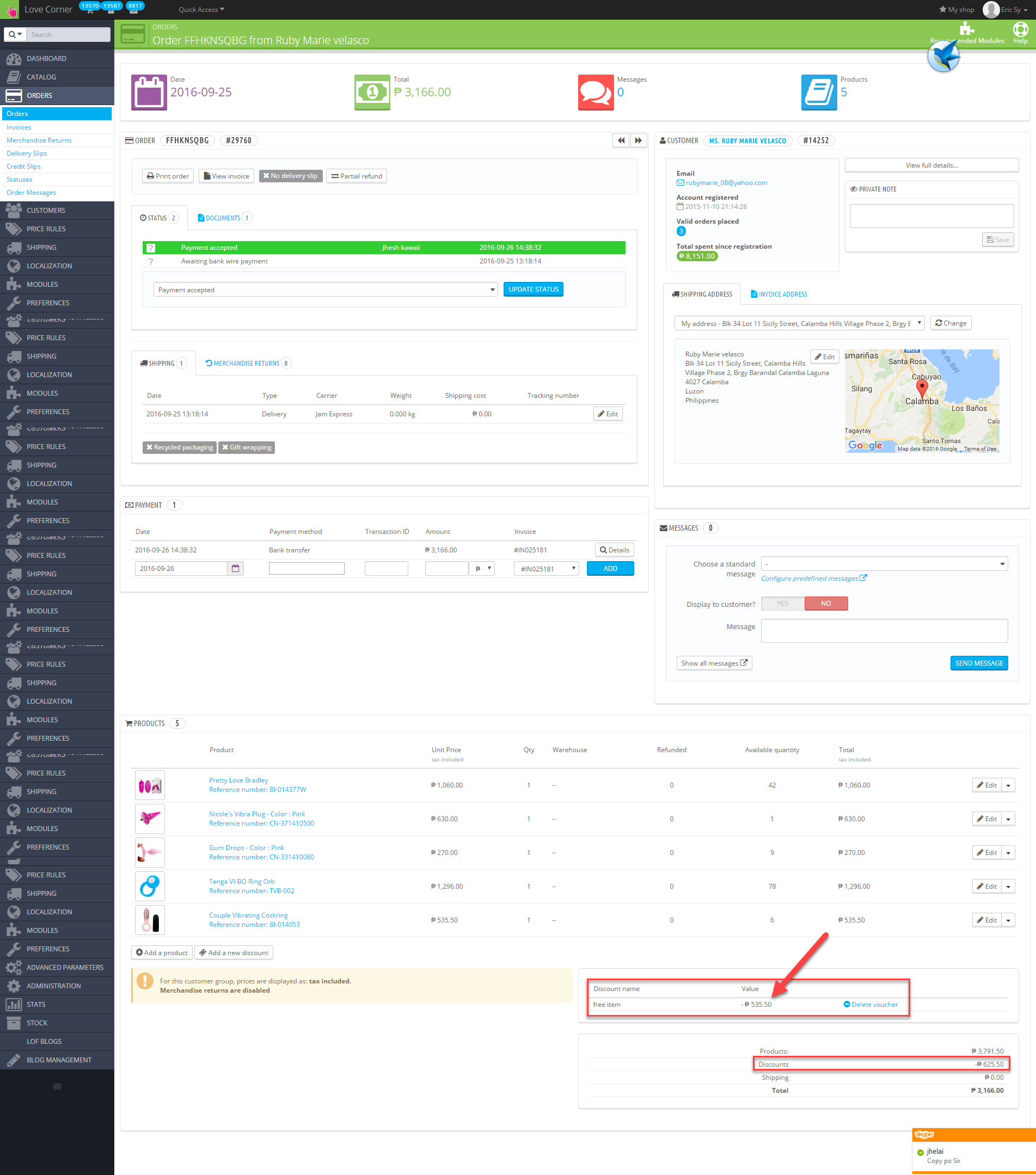Click the Advanced Parameters gears icon
The height and width of the screenshot is (1175, 1036).
click(x=14, y=968)
